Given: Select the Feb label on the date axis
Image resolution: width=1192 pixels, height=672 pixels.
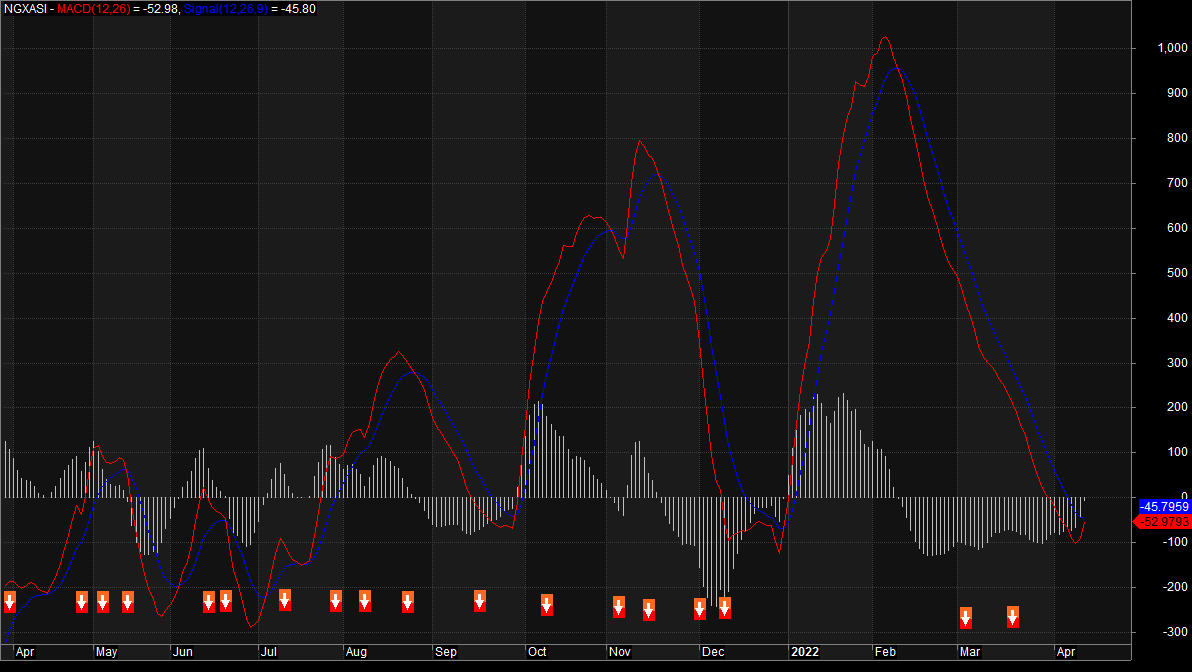Looking at the screenshot, I should (885, 652).
